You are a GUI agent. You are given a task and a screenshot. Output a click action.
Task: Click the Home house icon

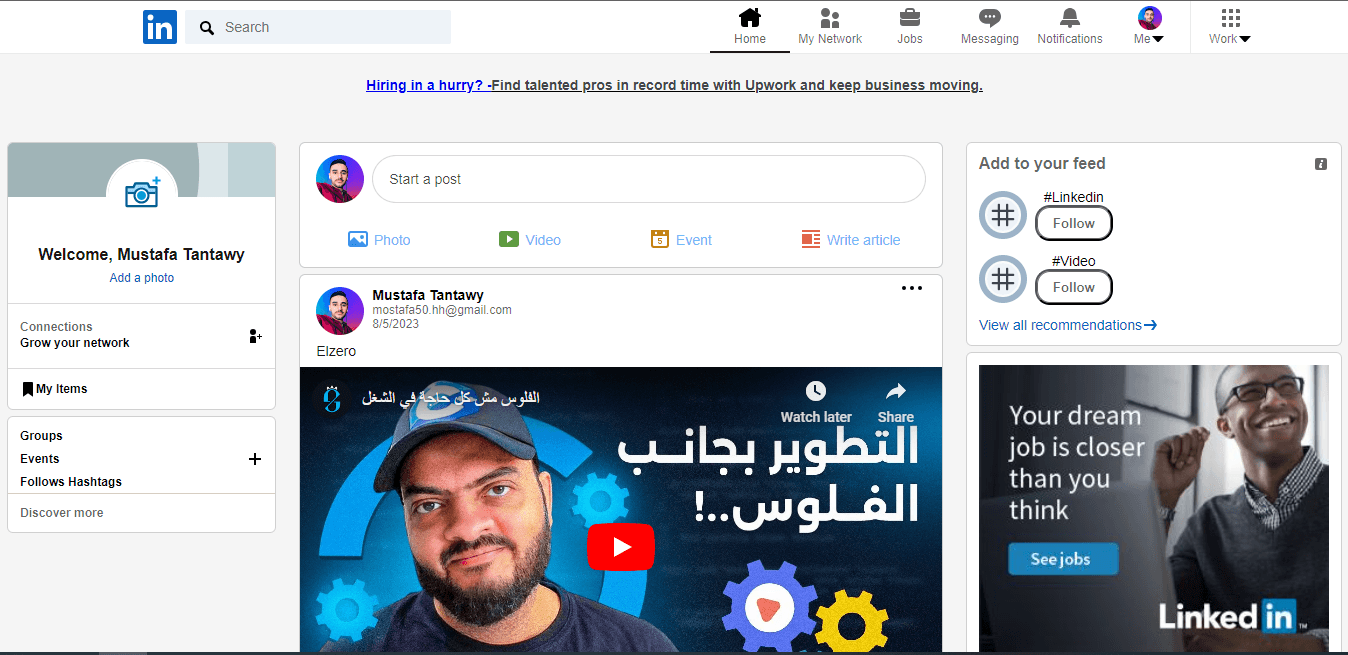tap(750, 18)
